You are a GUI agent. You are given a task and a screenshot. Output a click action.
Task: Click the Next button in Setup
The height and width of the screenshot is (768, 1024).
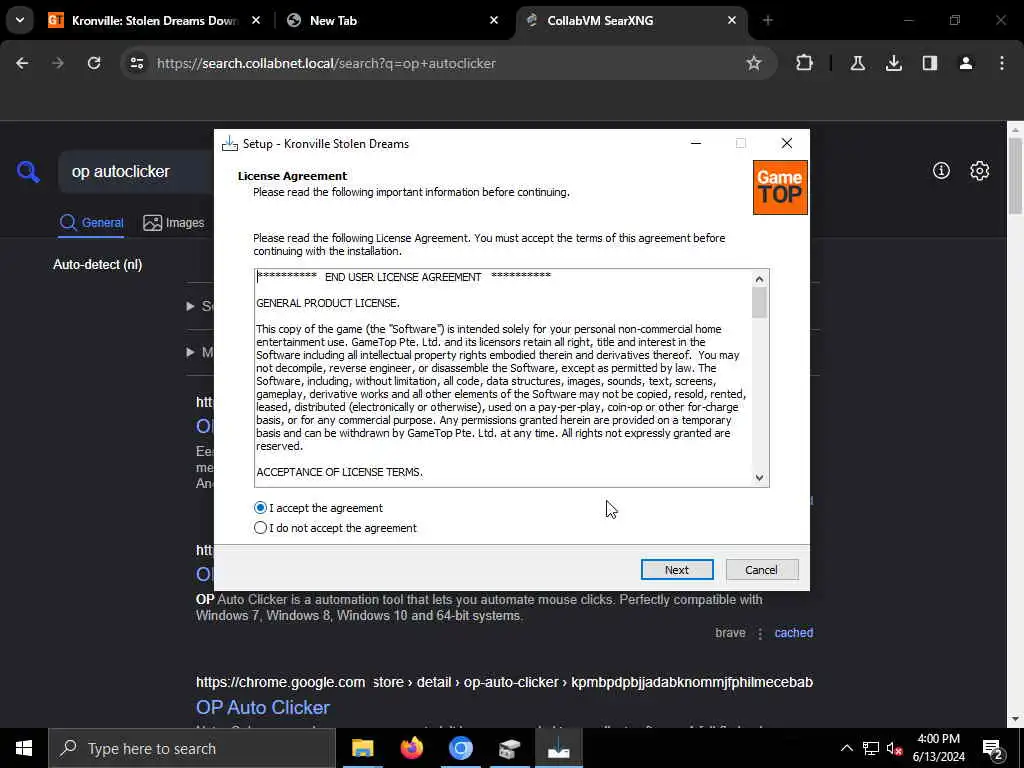(x=677, y=569)
